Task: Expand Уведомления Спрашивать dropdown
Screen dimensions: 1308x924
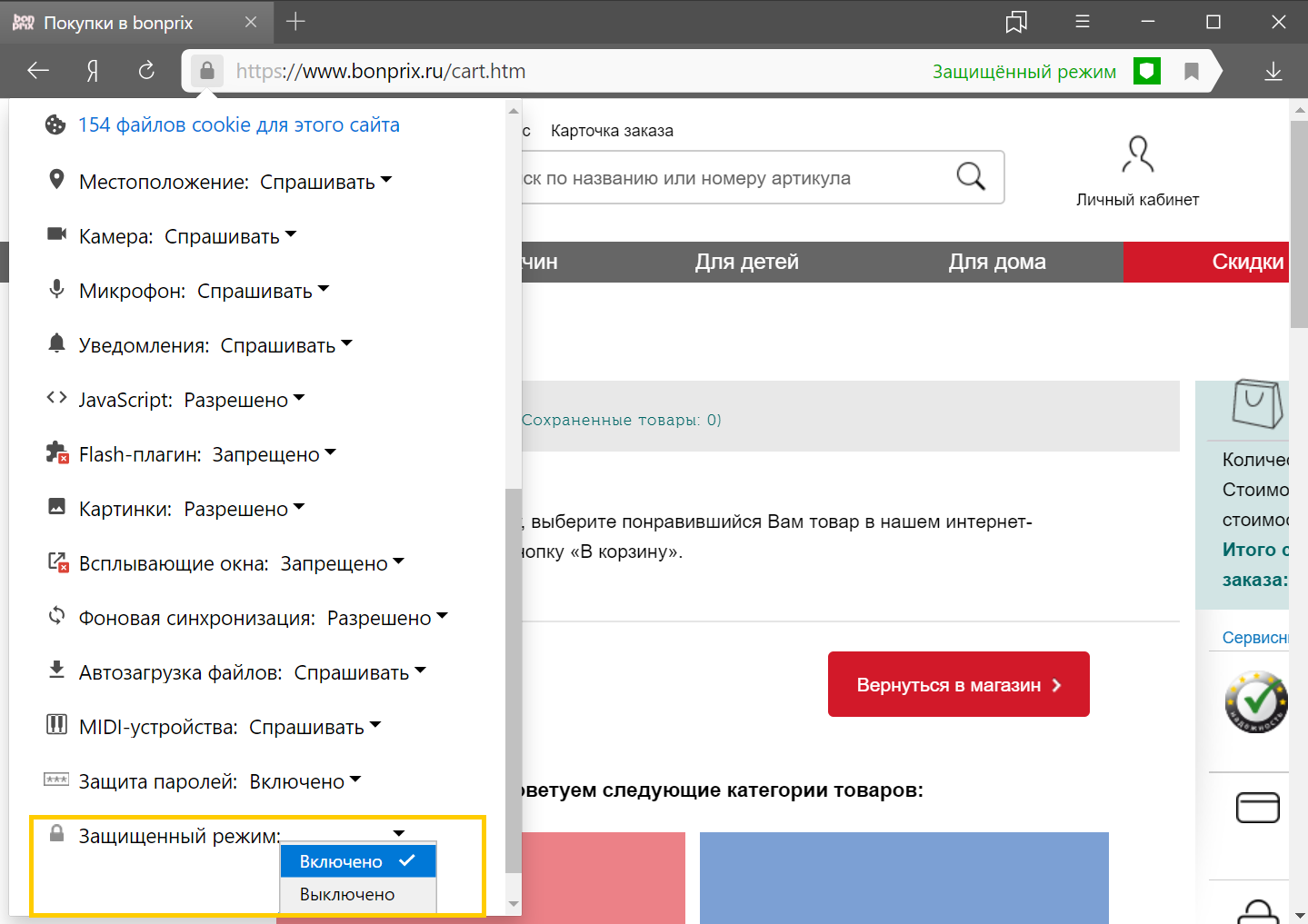Action: (286, 345)
